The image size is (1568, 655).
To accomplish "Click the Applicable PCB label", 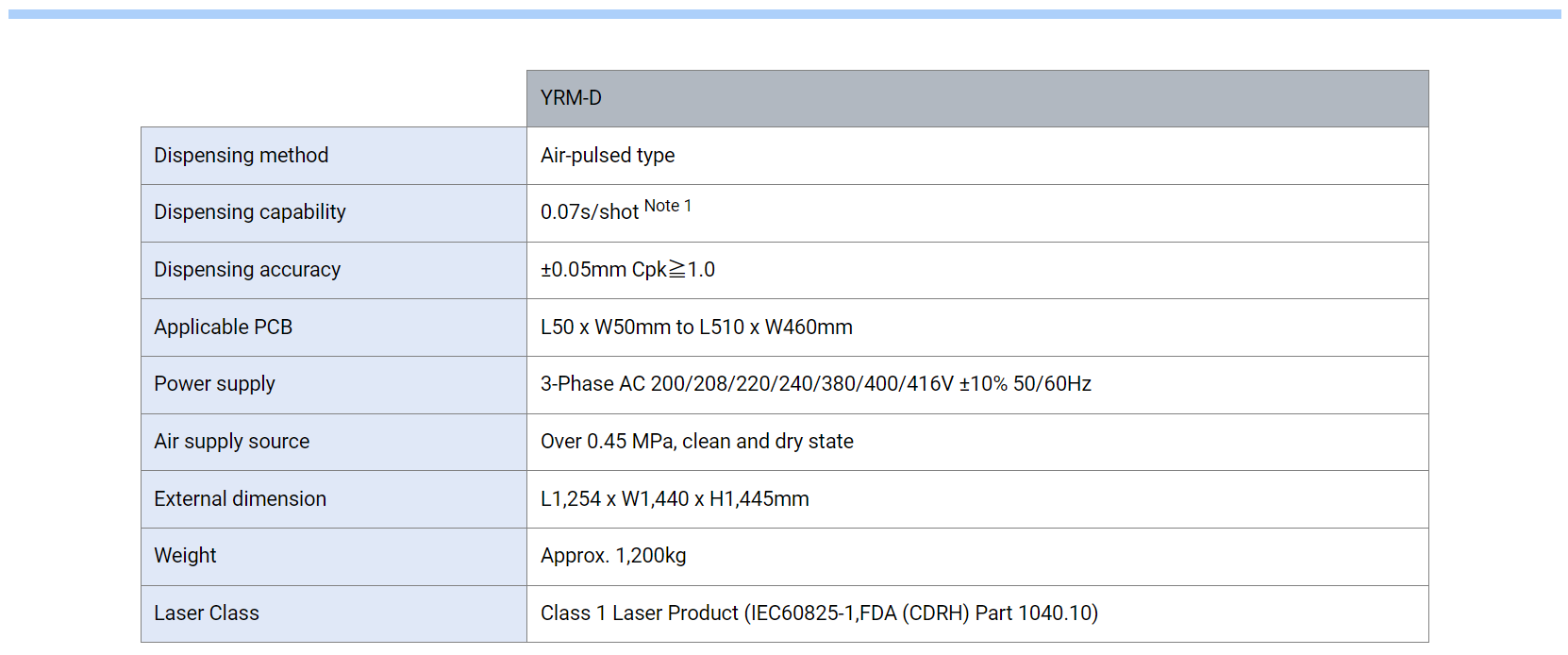I will (224, 327).
